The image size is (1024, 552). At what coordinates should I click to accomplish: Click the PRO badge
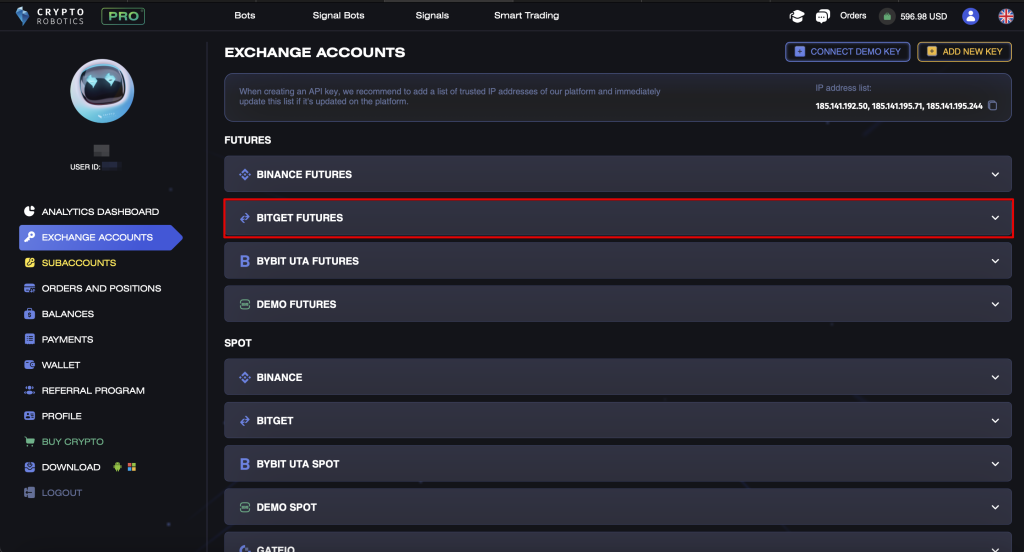pos(123,16)
